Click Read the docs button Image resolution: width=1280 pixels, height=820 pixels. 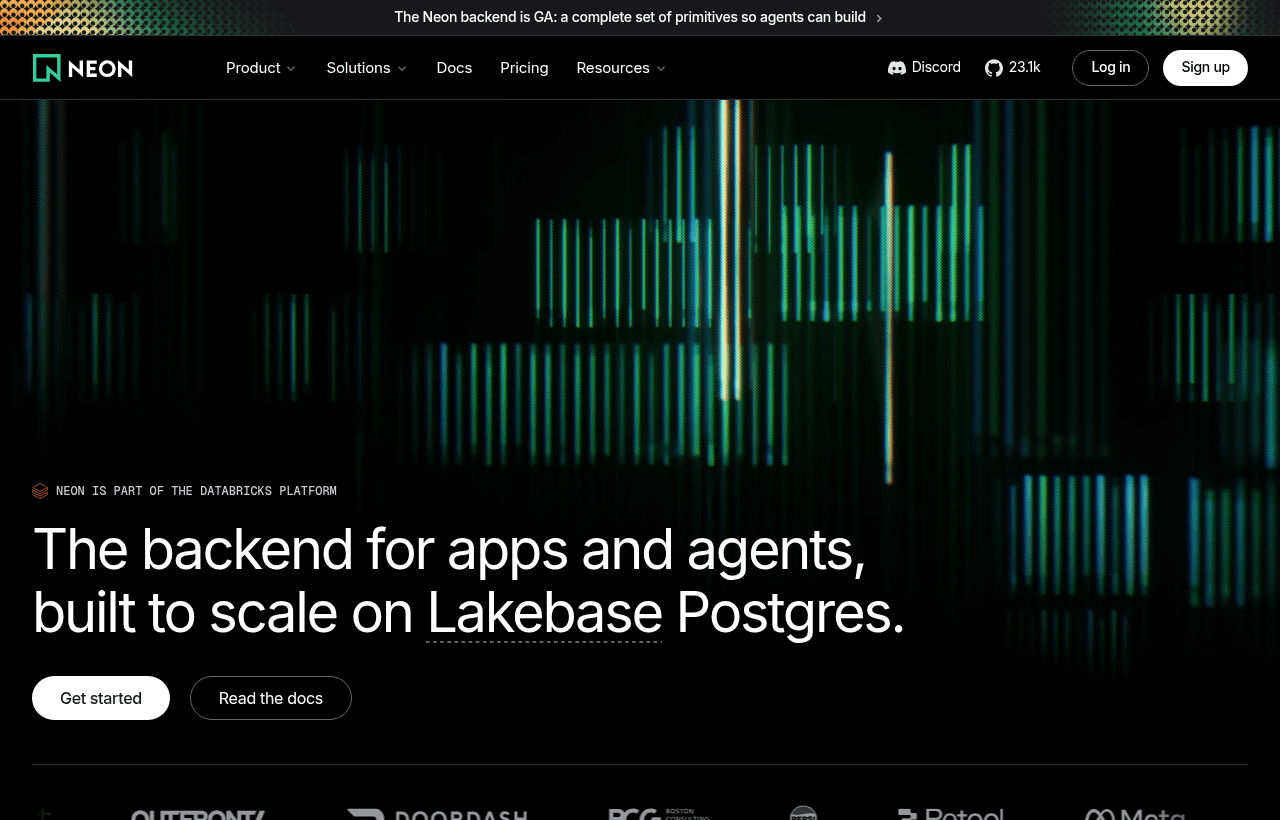(271, 698)
